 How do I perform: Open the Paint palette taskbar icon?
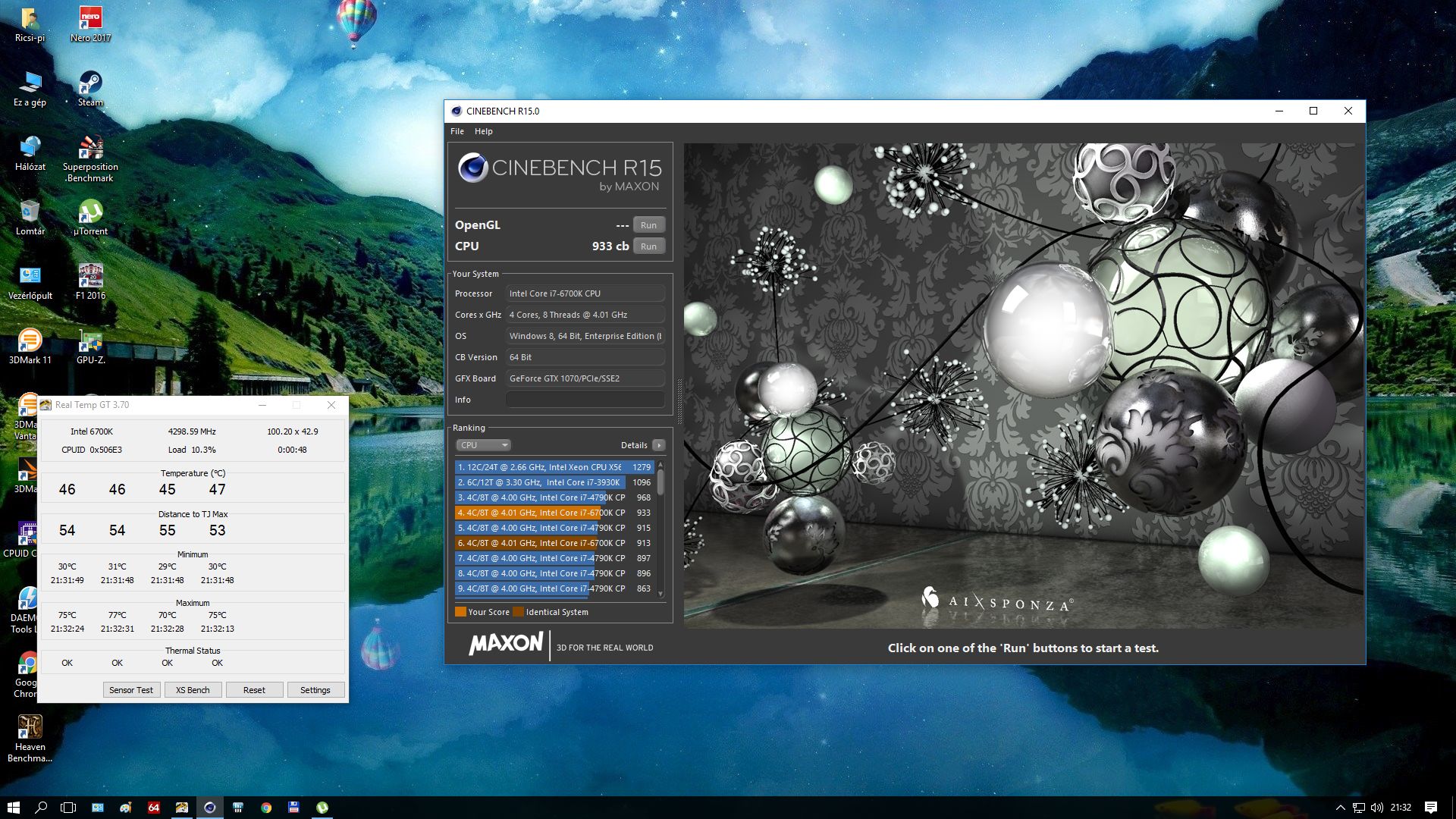coord(126,808)
